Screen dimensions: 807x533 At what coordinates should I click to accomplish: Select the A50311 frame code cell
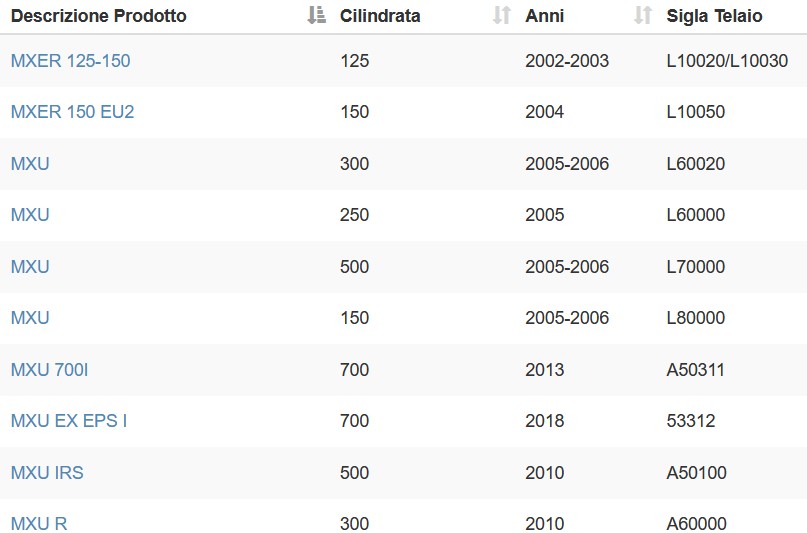tap(695, 369)
